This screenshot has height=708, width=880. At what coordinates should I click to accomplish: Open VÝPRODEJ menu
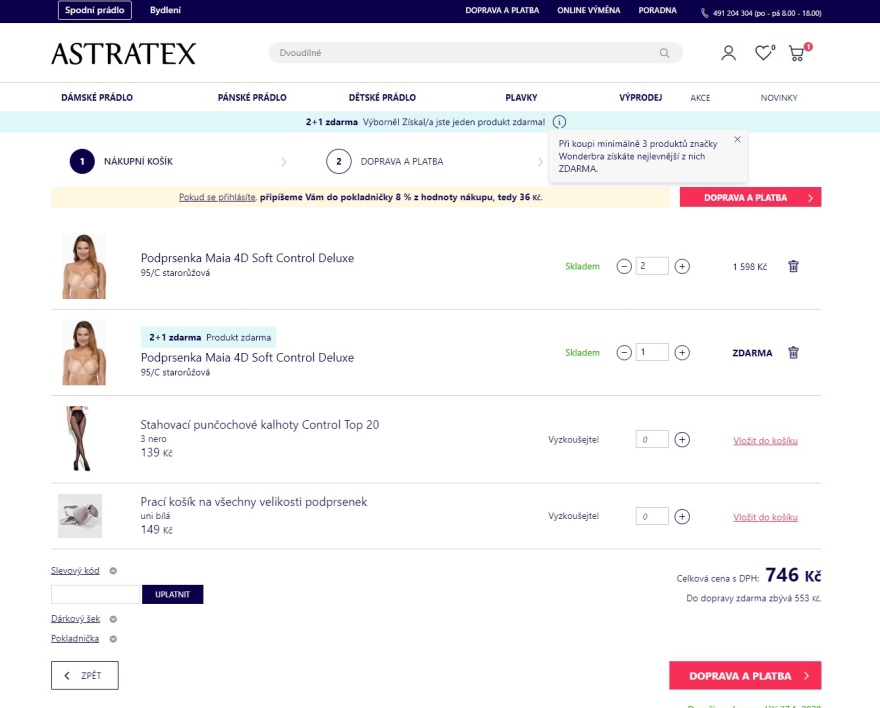(x=640, y=98)
